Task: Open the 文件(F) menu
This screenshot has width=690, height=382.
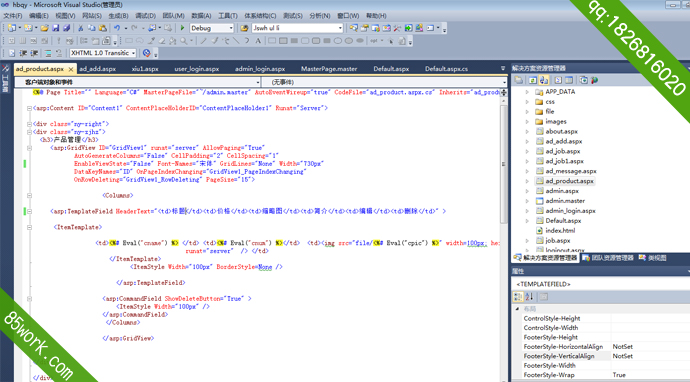Action: (x=13, y=15)
